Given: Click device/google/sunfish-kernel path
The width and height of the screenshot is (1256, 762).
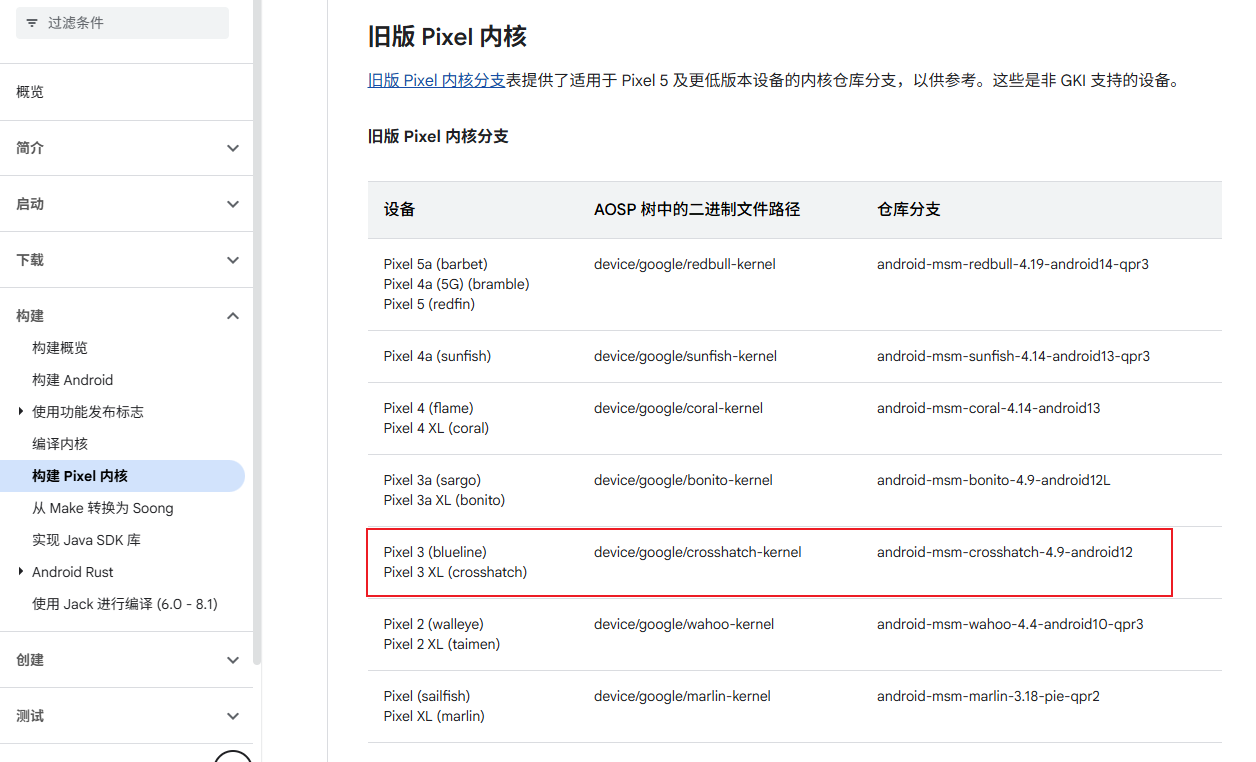Looking at the screenshot, I should point(685,356).
